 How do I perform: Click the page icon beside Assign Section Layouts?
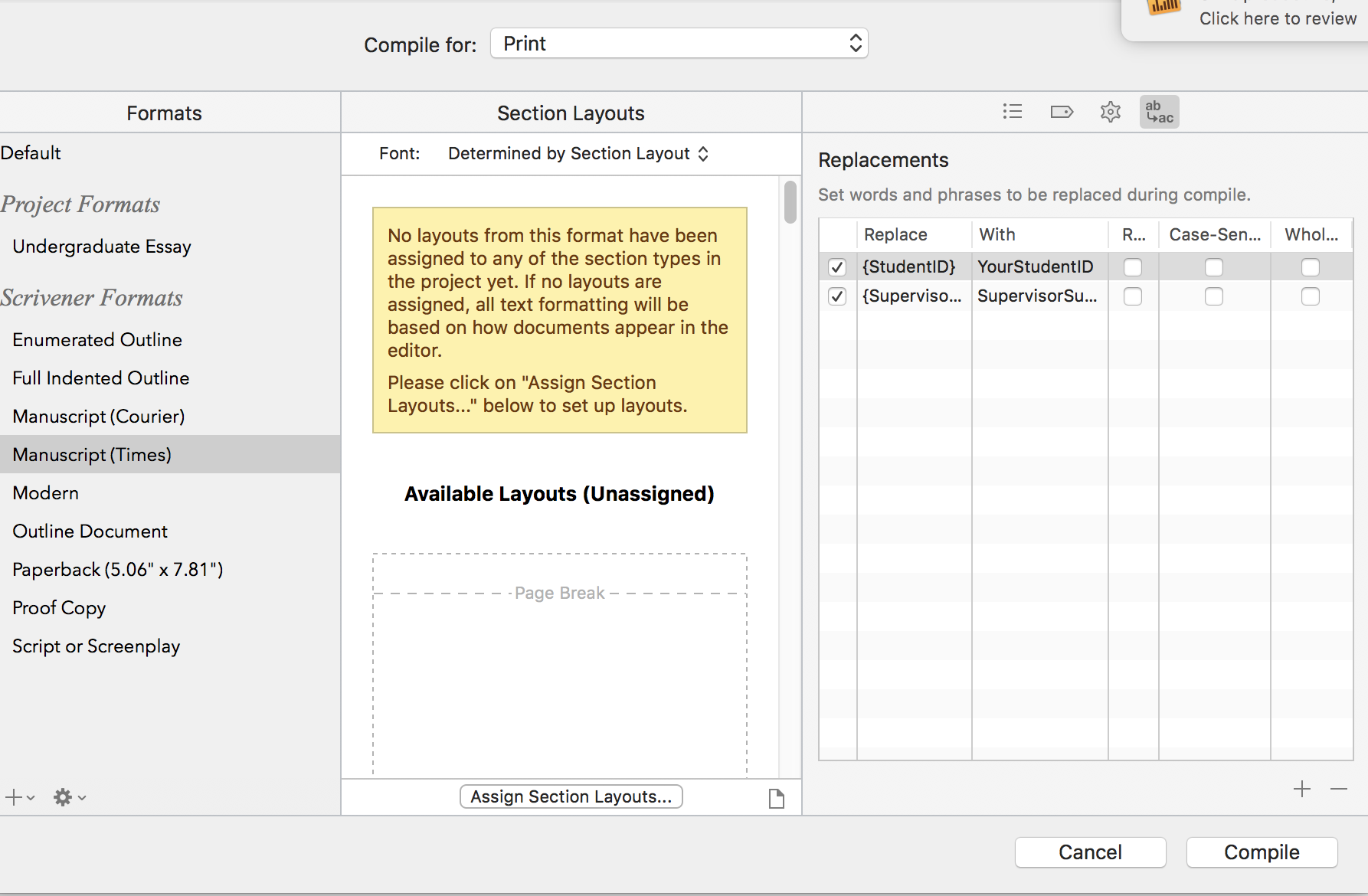click(x=776, y=798)
